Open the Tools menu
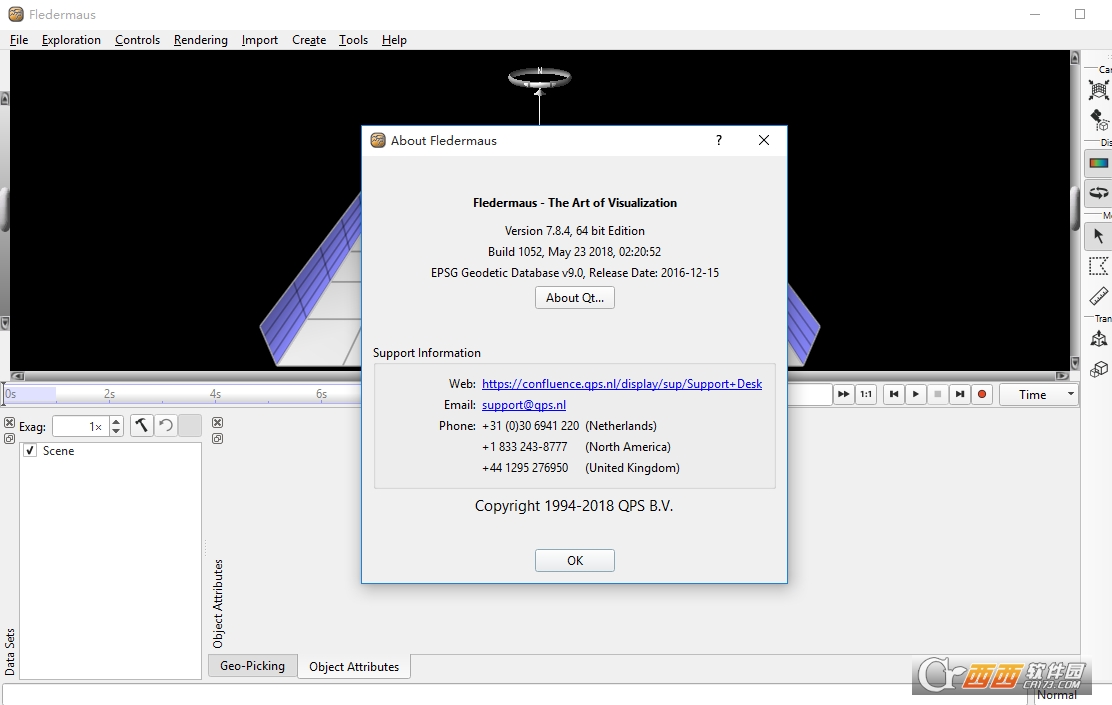This screenshot has width=1112, height=705. [x=353, y=40]
